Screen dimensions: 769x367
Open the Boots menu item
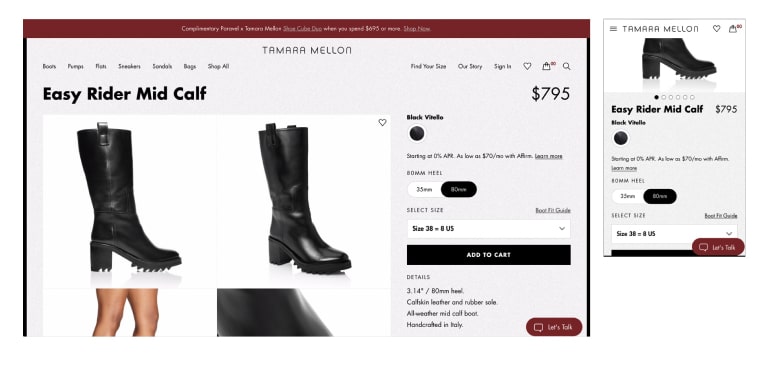coord(49,66)
